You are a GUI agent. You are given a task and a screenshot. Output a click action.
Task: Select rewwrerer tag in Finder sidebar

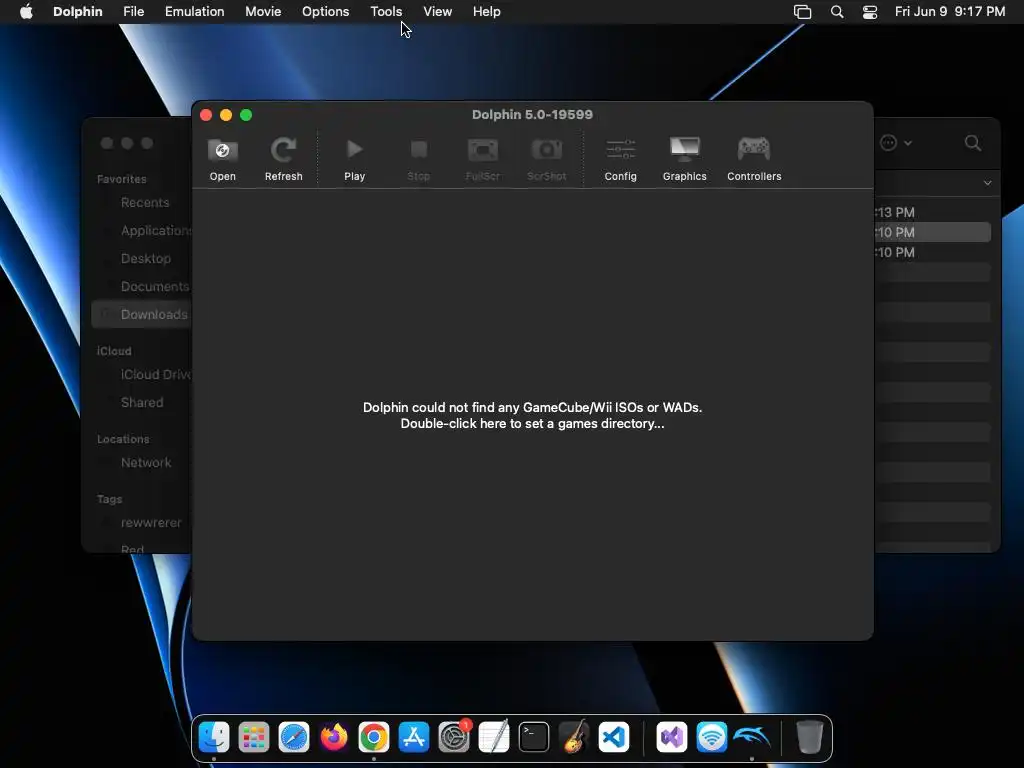151,522
